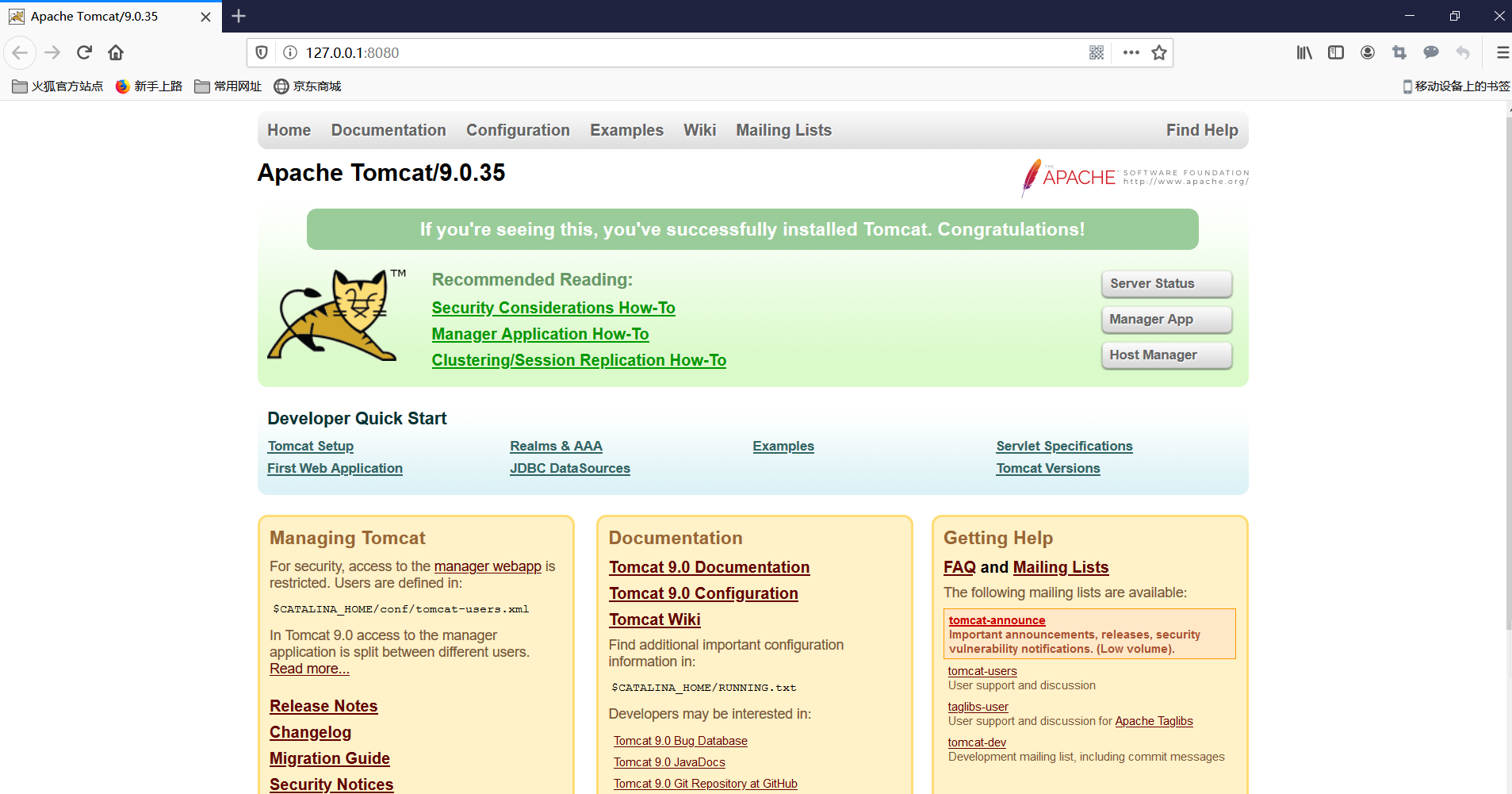This screenshot has height=794, width=1512.
Task: Click the screenshot crop tool icon
Action: click(x=1399, y=52)
